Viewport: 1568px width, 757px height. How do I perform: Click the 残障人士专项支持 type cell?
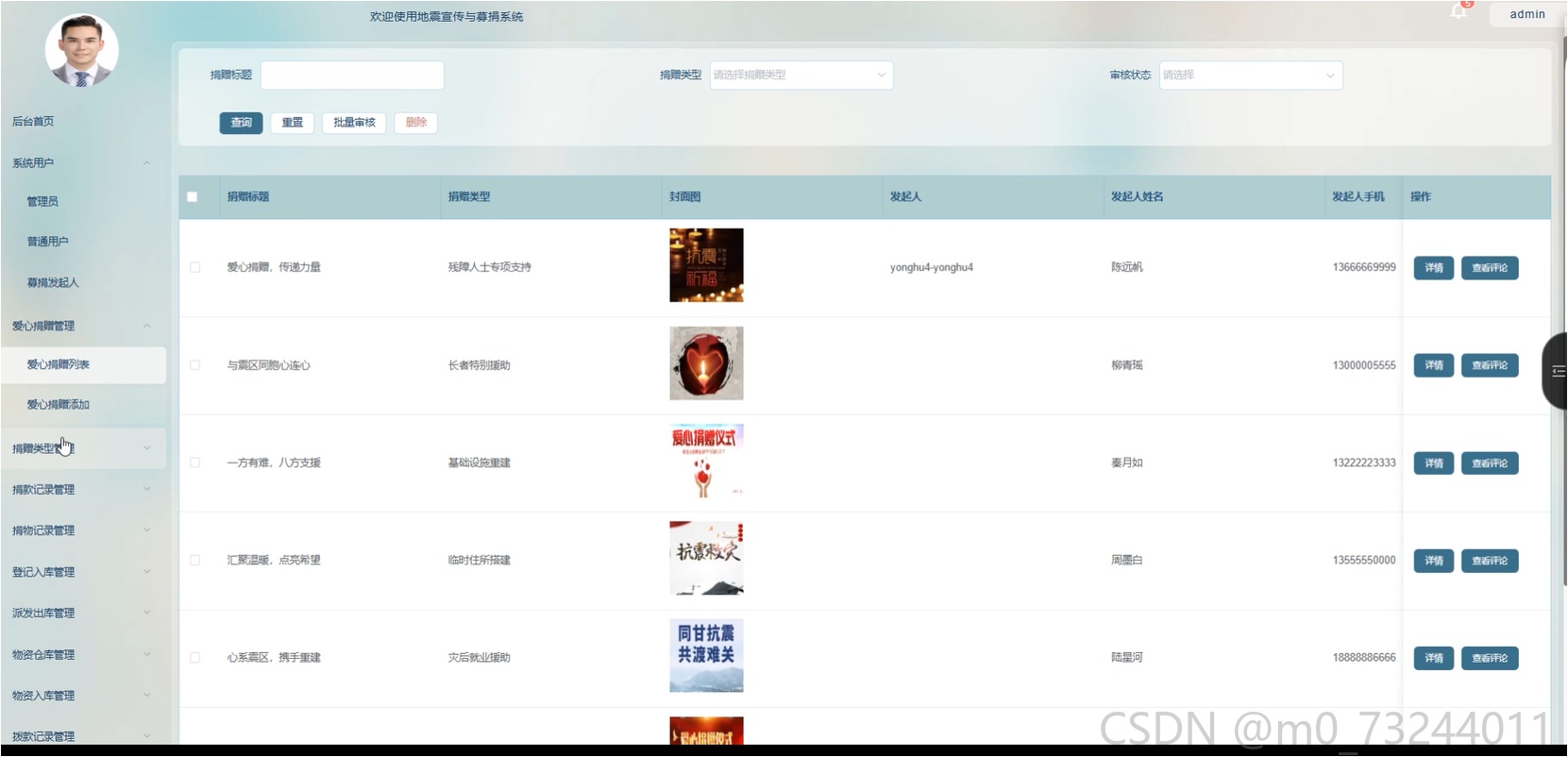(489, 267)
